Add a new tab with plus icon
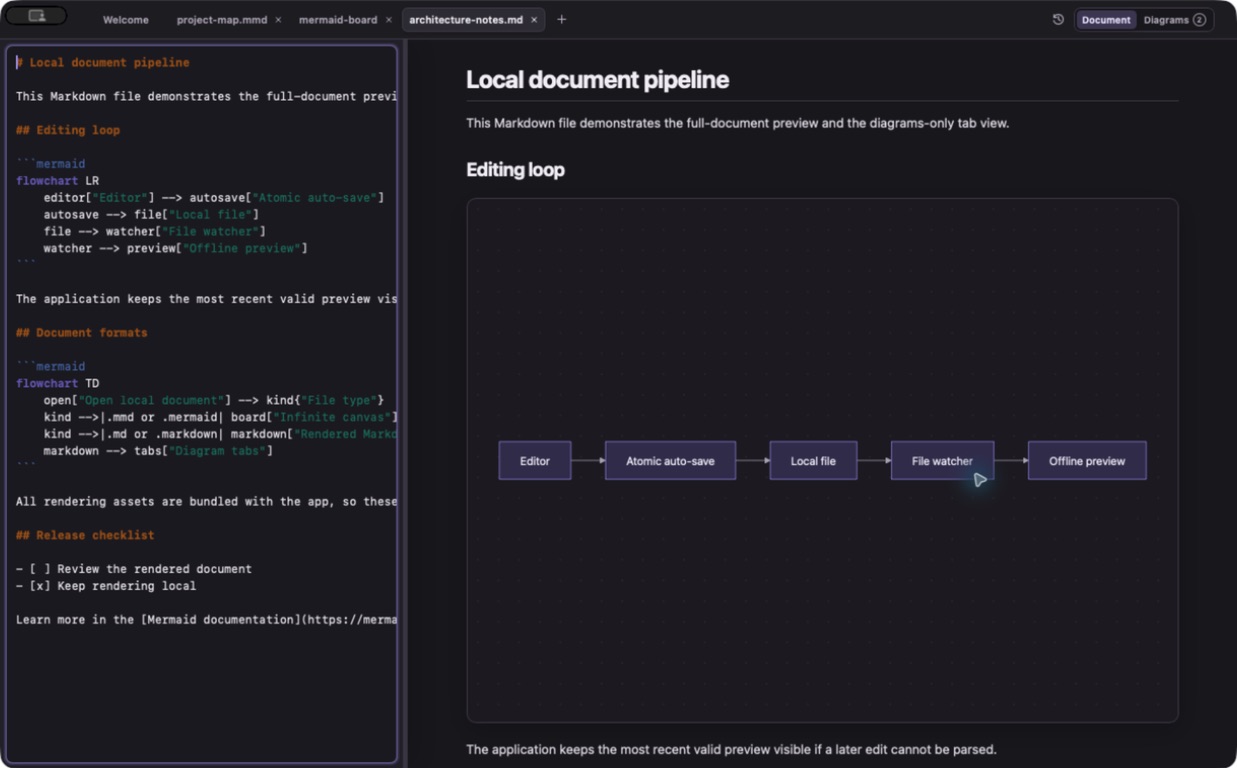 561,19
